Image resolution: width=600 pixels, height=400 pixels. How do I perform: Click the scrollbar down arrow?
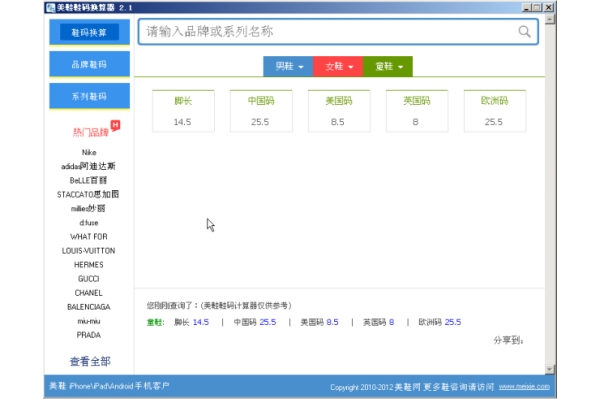(550, 369)
